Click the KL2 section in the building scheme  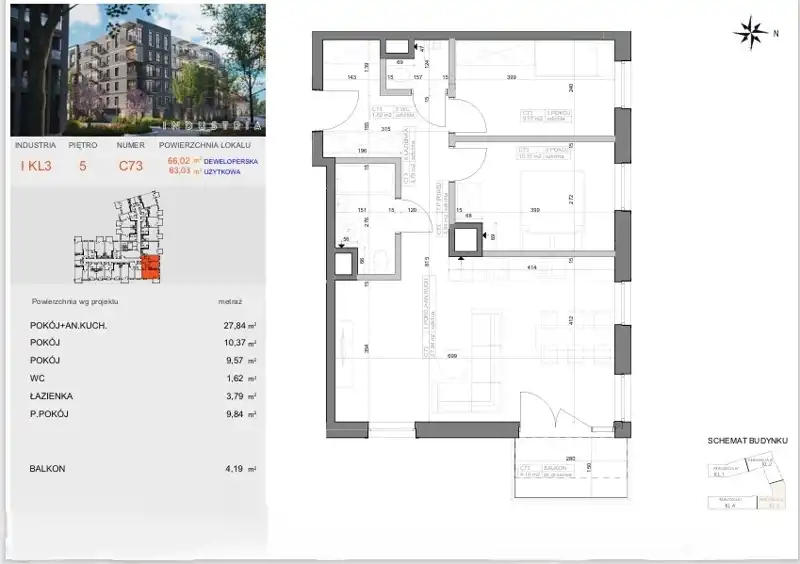pyautogui.click(x=766, y=462)
